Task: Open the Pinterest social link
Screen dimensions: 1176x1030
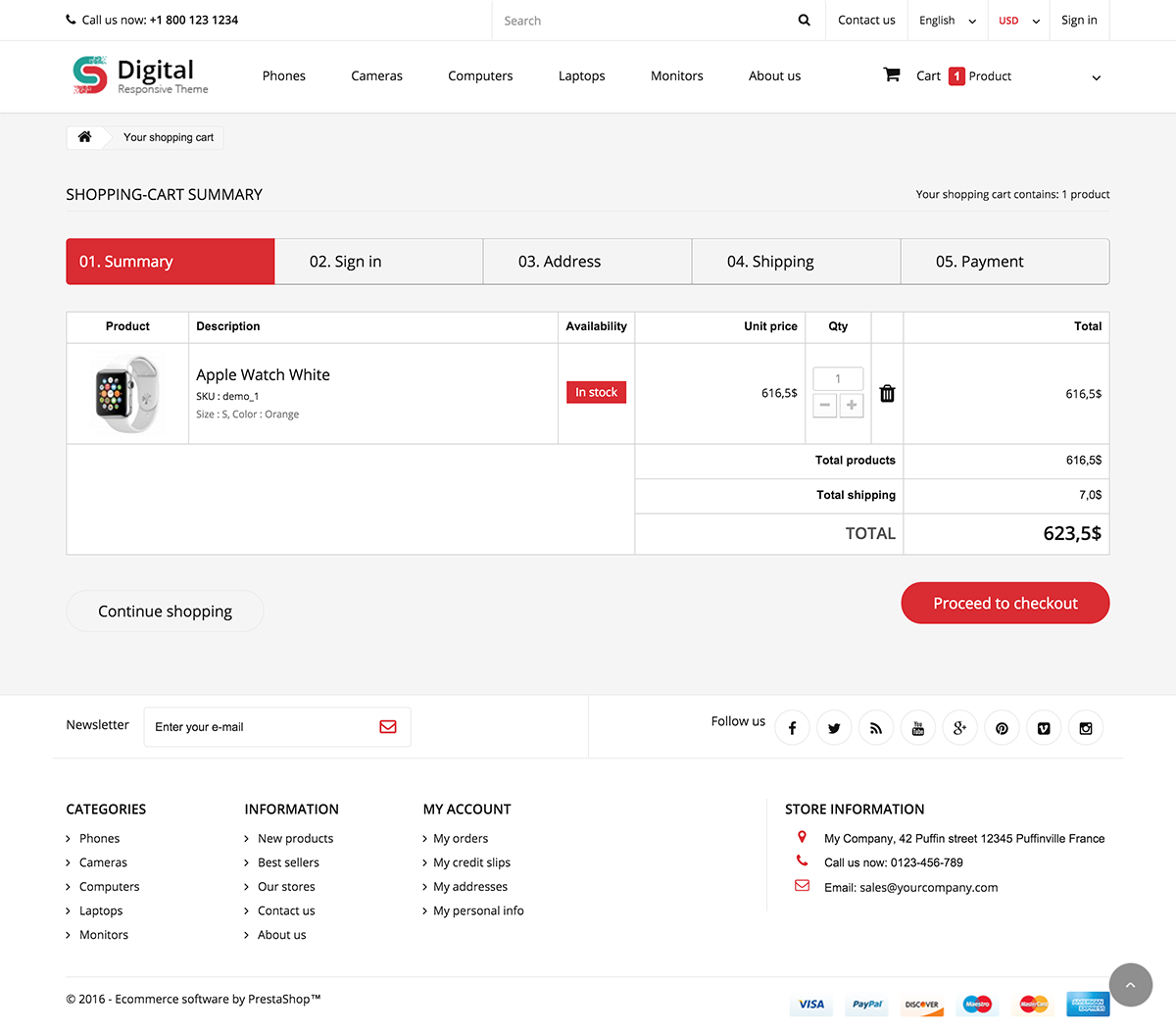Action: coord(1002,728)
